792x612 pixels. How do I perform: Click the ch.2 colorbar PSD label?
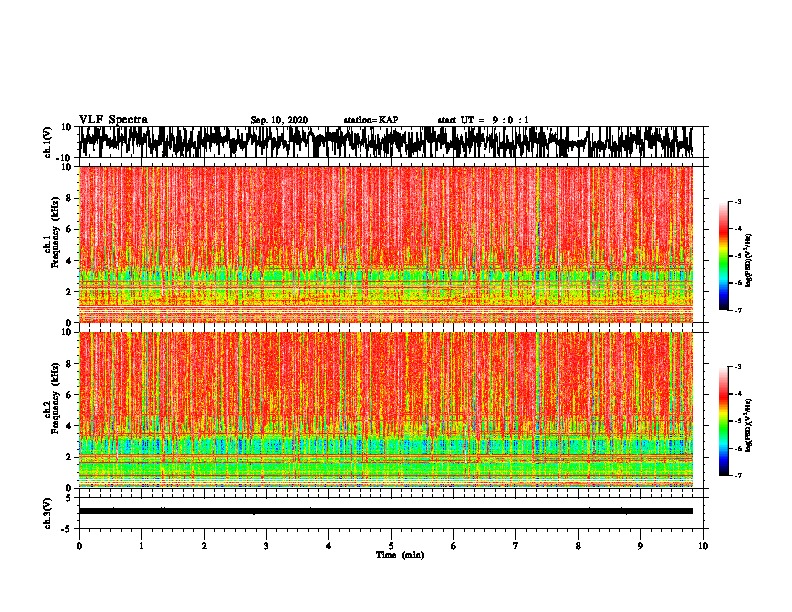[x=748, y=425]
